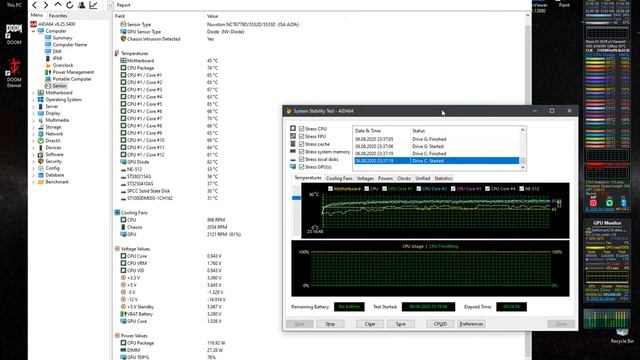Switch to the Cooling Fans tab
The image size is (640, 360).
coord(339,178)
